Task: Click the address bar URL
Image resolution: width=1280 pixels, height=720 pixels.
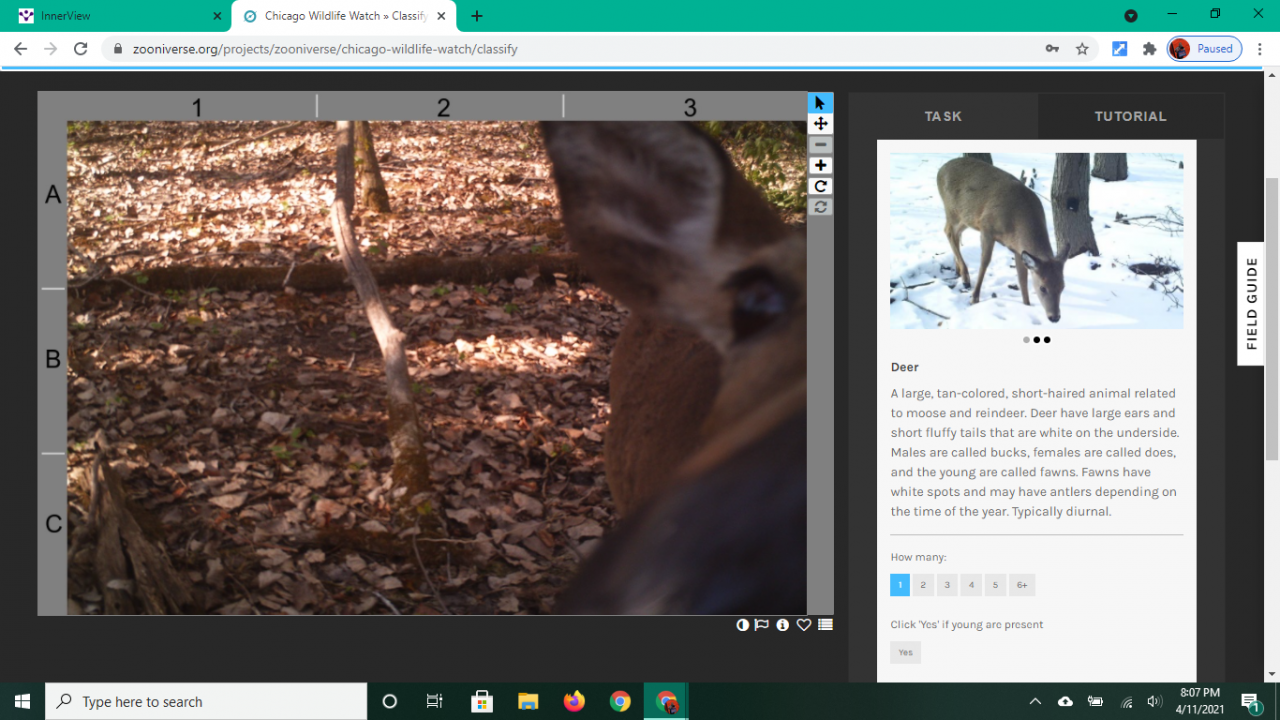Action: 325,48
